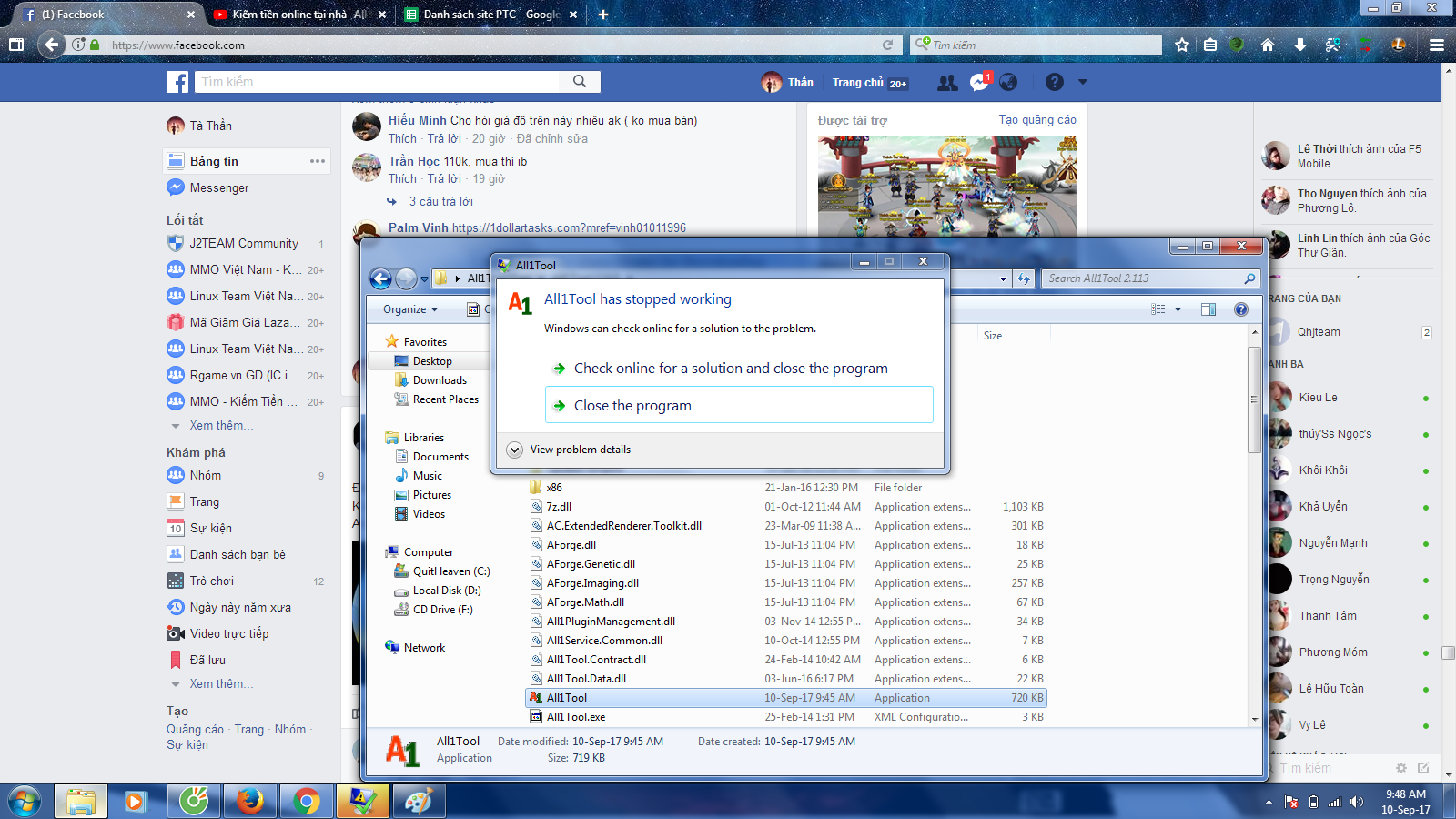
Task: Open Video trực tiếp in the left sidebar
Action: (229, 633)
